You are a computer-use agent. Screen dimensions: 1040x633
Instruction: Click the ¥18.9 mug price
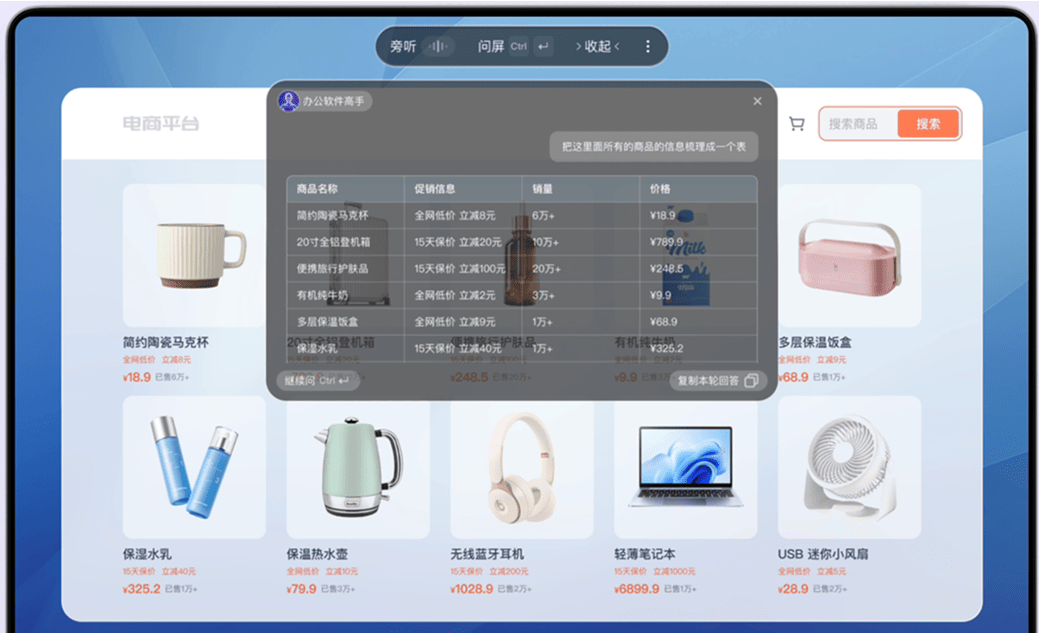point(137,377)
